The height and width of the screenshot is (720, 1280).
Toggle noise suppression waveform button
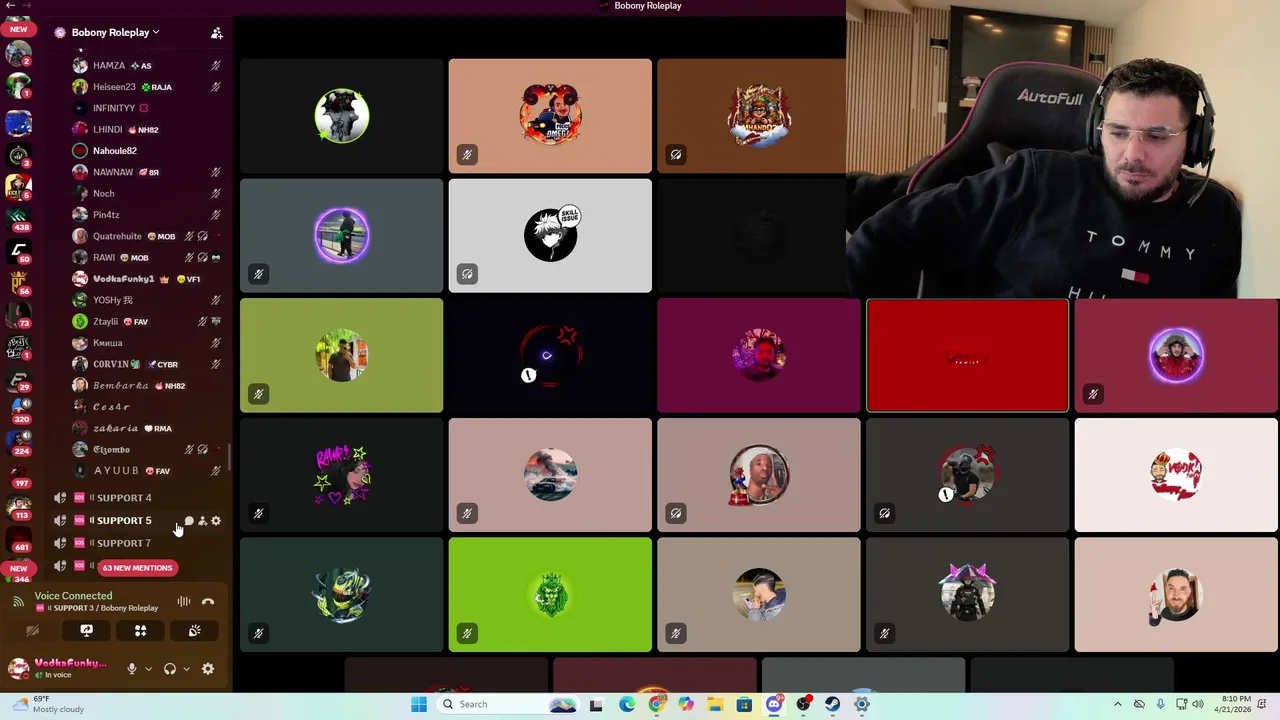pos(184,602)
